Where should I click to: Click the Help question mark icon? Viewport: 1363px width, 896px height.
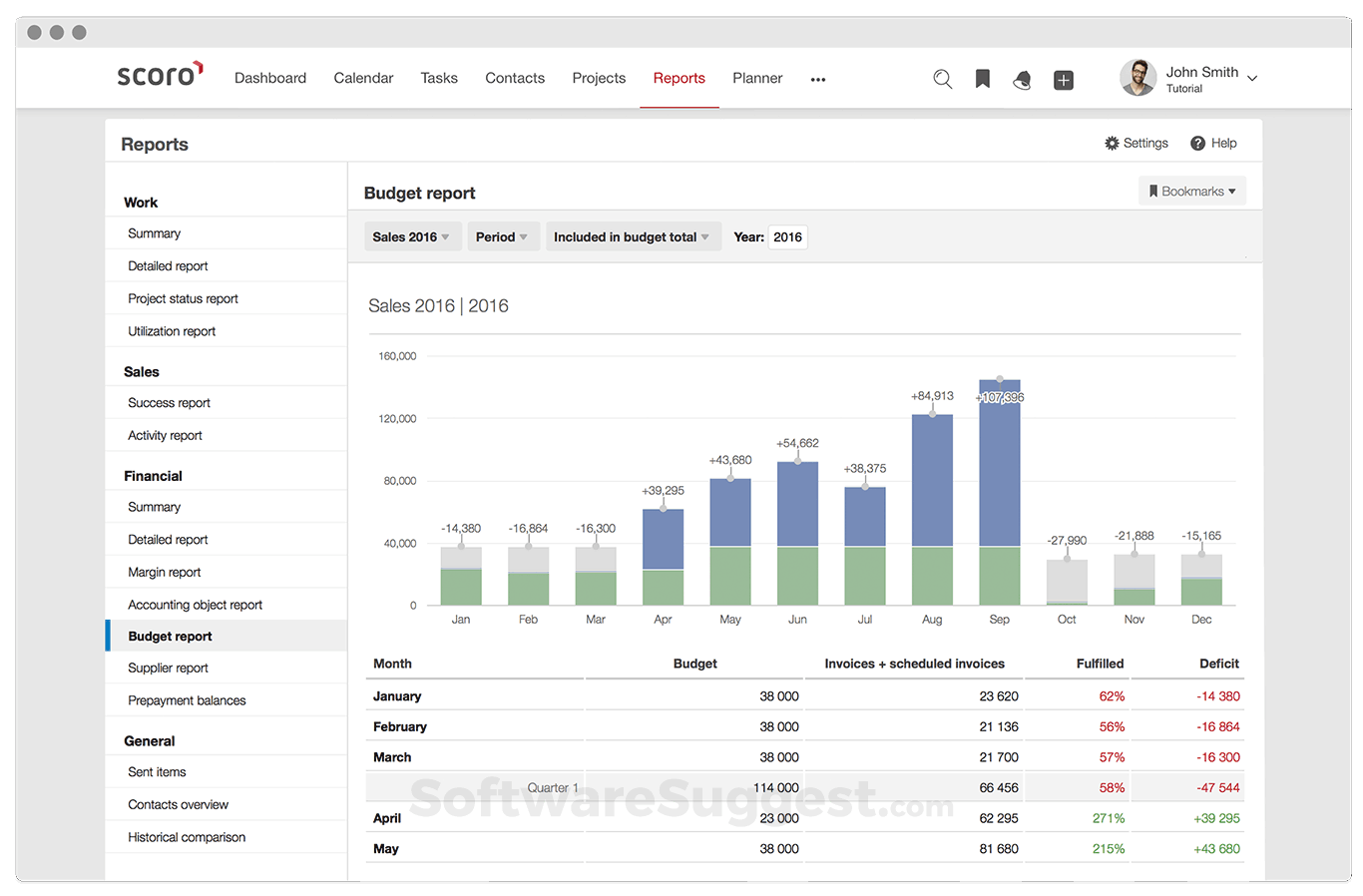pyautogui.click(x=1197, y=144)
